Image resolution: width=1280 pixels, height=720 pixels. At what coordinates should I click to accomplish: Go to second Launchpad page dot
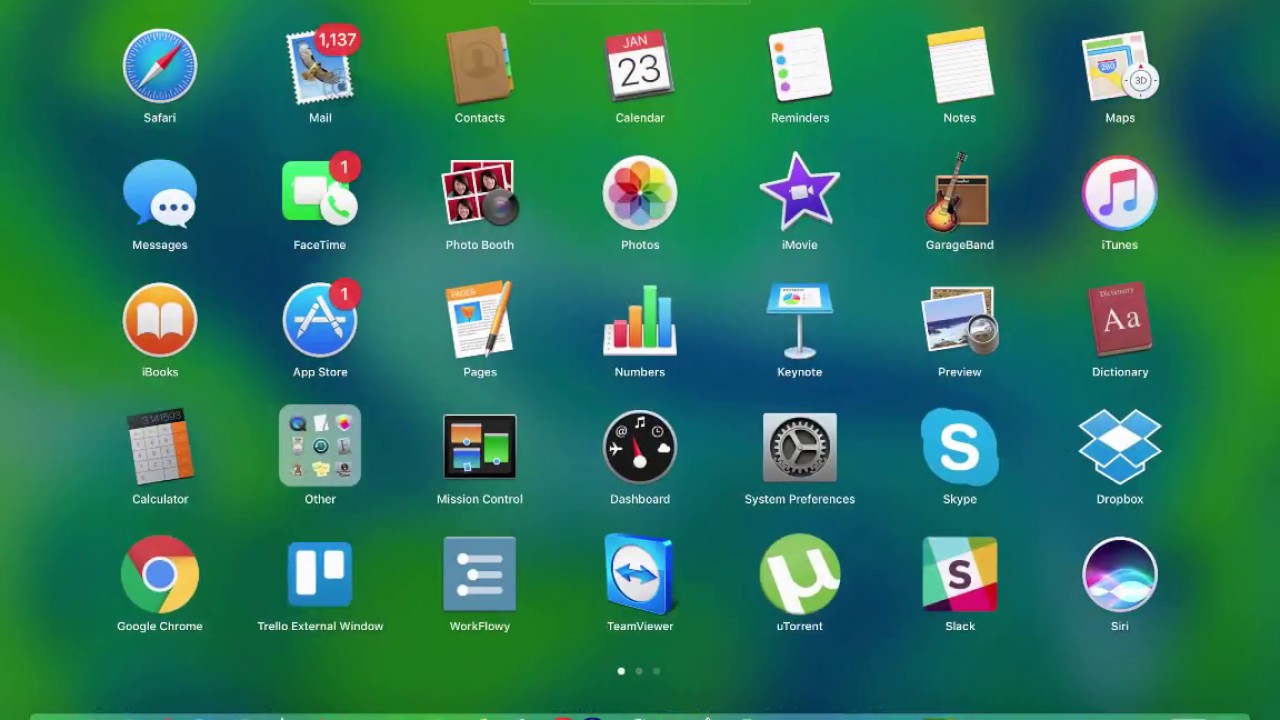[639, 671]
